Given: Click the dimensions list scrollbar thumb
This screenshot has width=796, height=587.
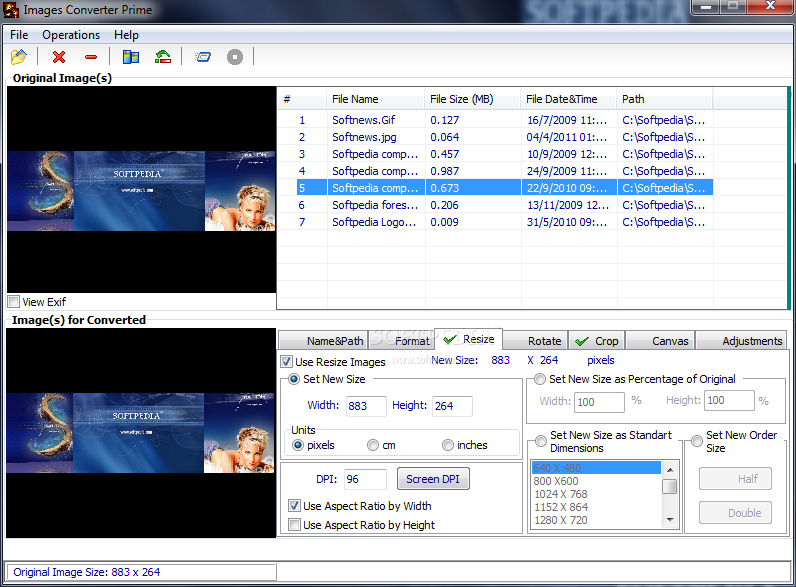Looking at the screenshot, I should pyautogui.click(x=670, y=486).
